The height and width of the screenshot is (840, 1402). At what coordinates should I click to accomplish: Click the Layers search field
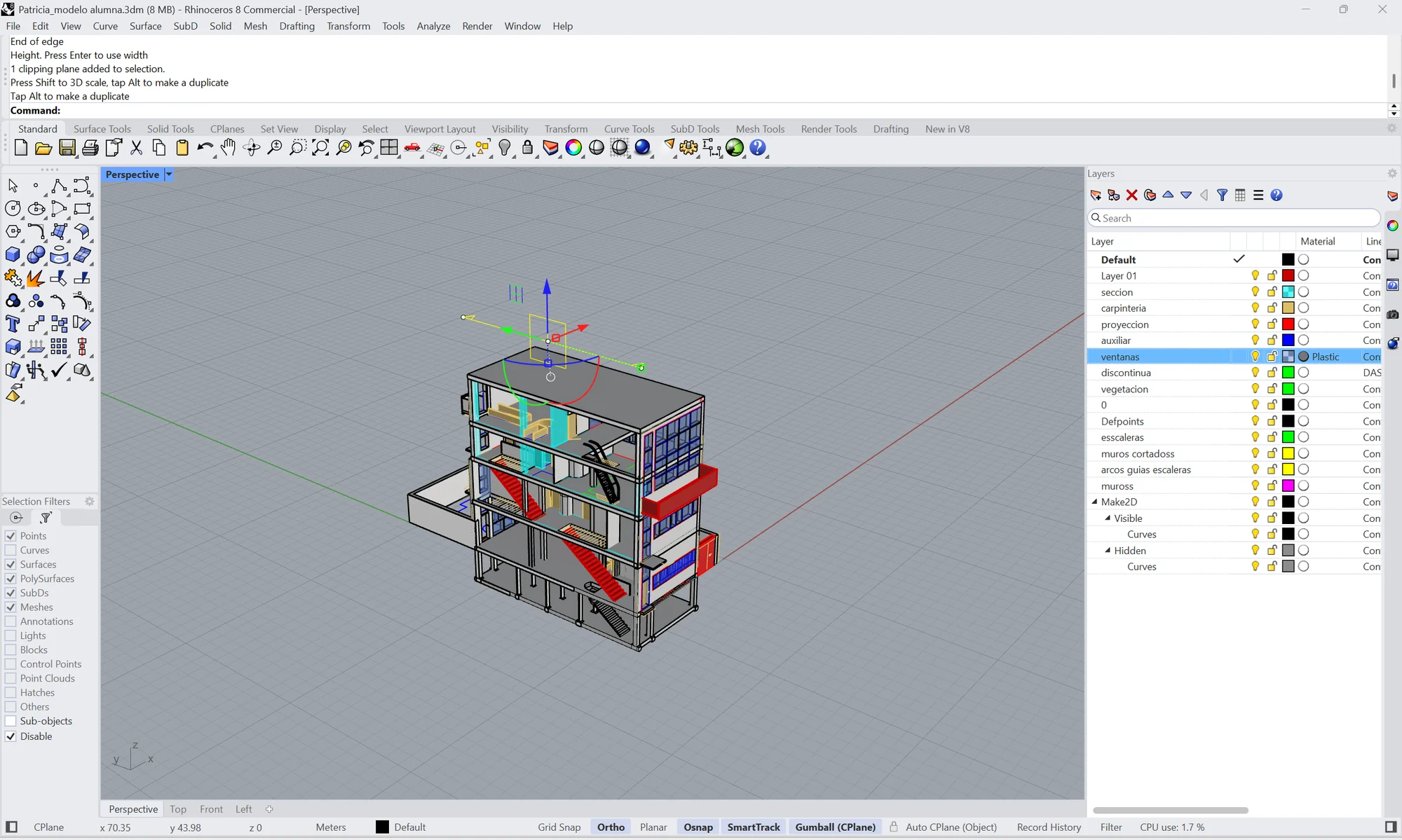pos(1234,219)
